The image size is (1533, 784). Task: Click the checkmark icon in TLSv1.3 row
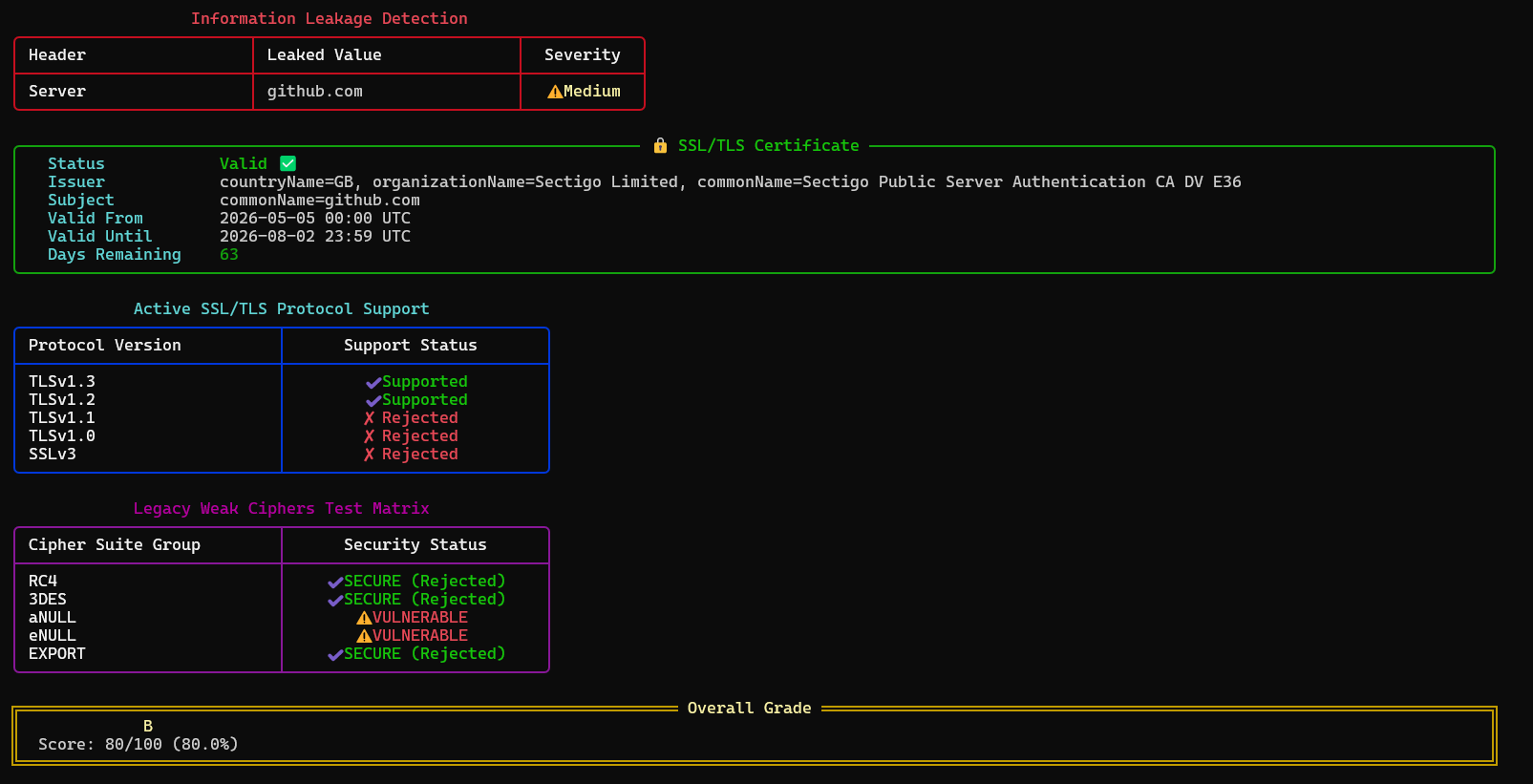point(373,383)
